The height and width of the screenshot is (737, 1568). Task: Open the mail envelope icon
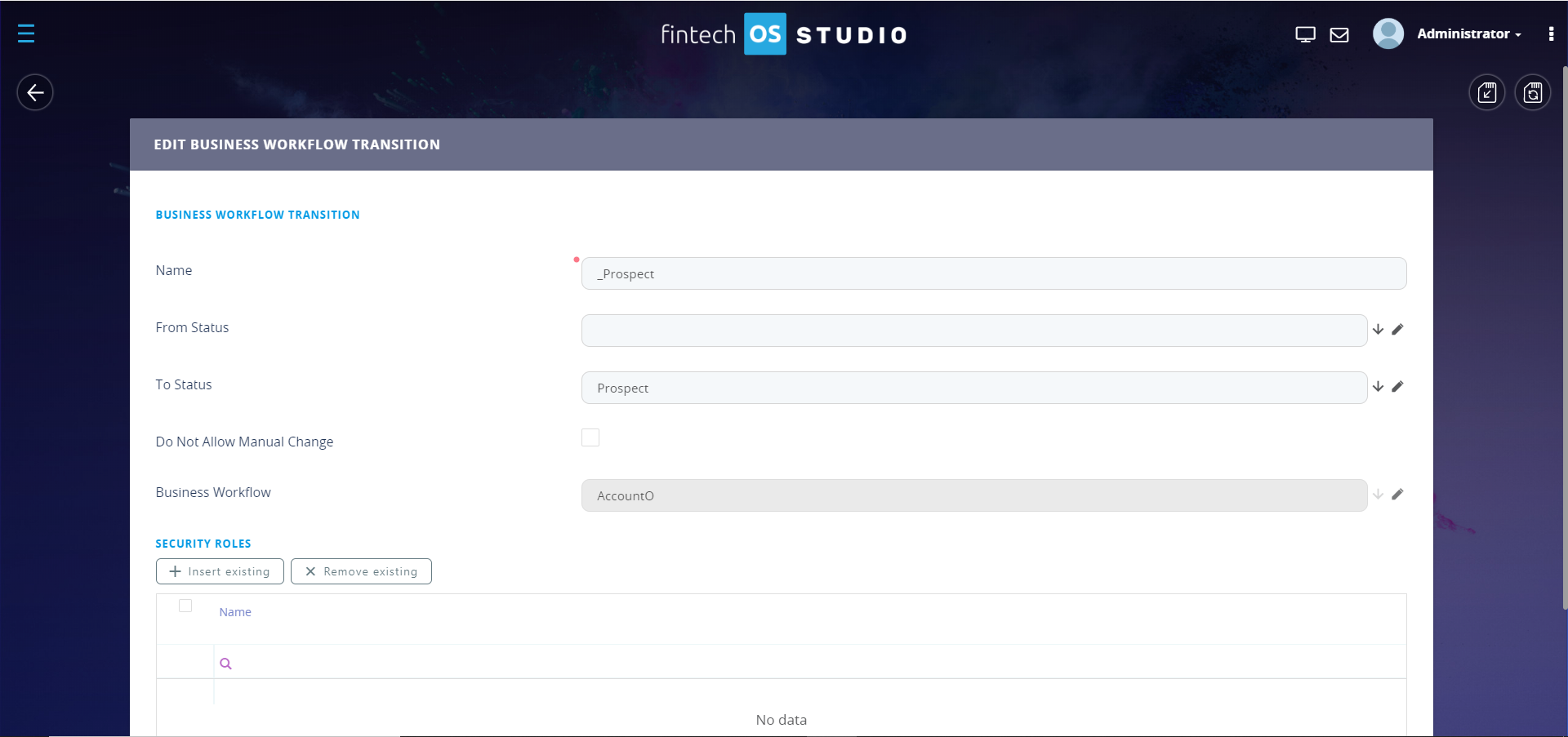pos(1339,34)
